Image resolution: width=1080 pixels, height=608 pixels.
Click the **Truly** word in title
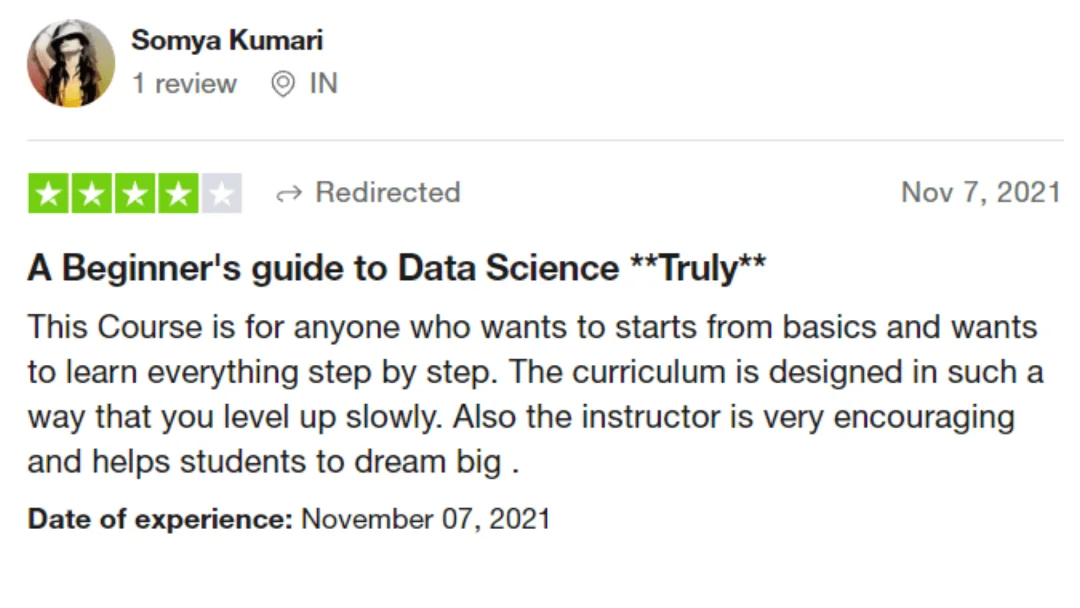click(x=698, y=267)
